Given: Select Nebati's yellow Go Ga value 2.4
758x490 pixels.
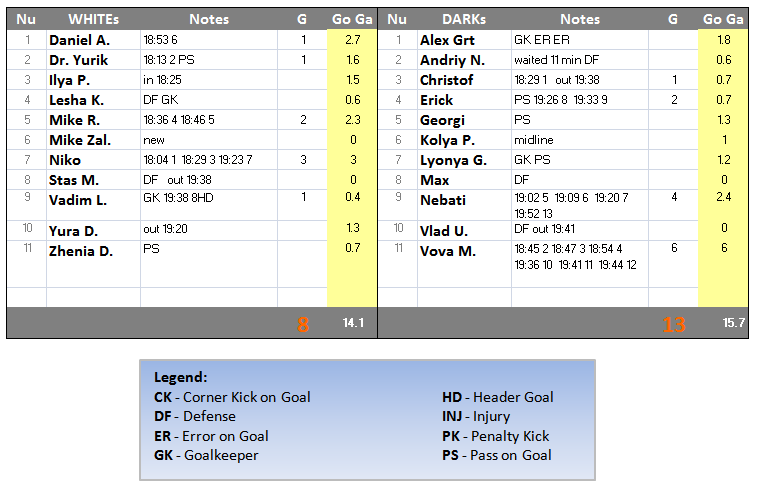Looking at the screenshot, I should (x=723, y=198).
